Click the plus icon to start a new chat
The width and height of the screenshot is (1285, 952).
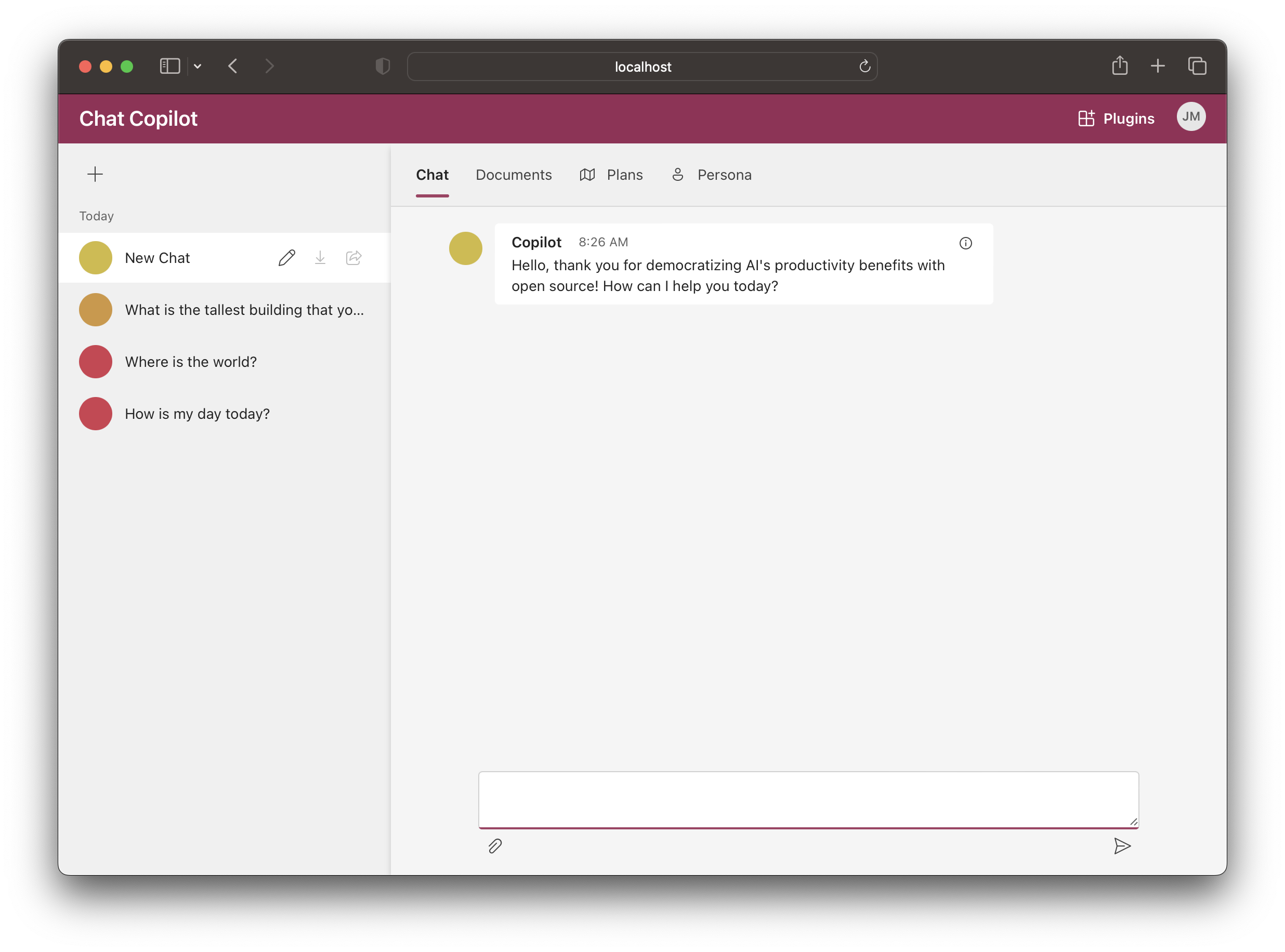(x=95, y=174)
